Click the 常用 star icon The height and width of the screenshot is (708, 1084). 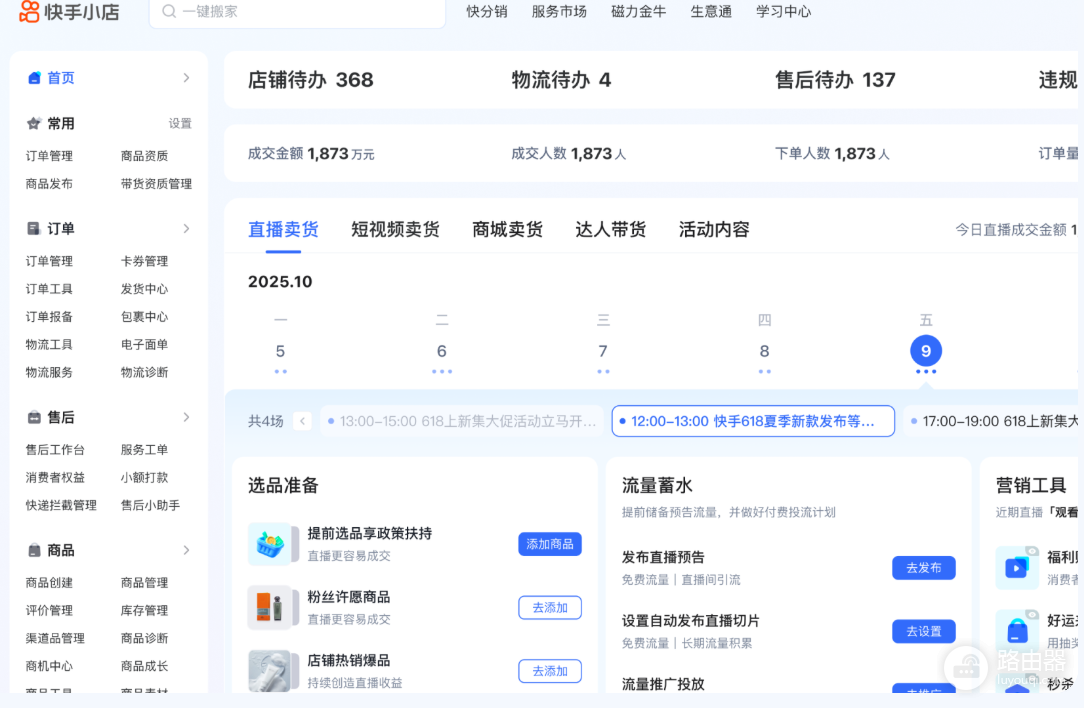[34, 124]
